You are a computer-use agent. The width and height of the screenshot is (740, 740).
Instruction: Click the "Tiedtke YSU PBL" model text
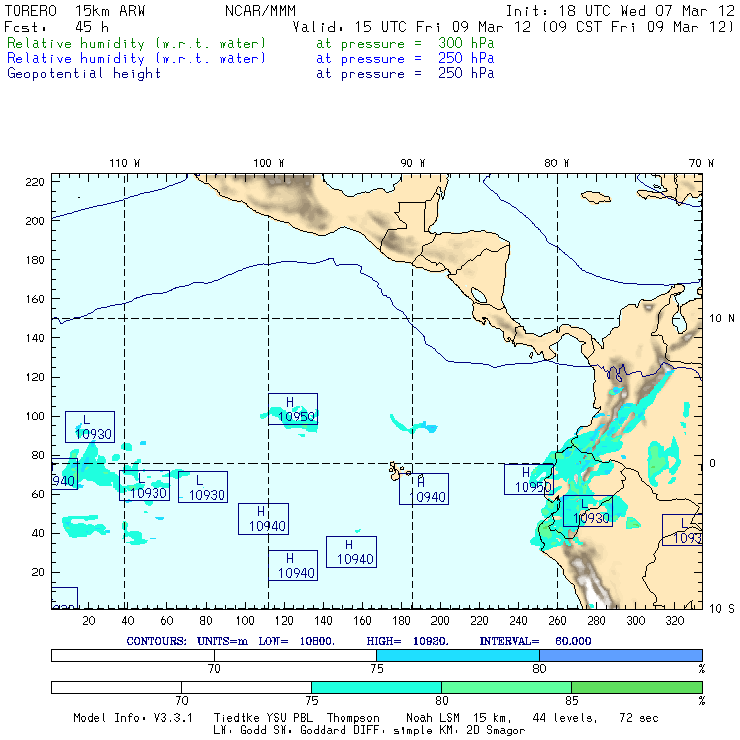click(263, 718)
